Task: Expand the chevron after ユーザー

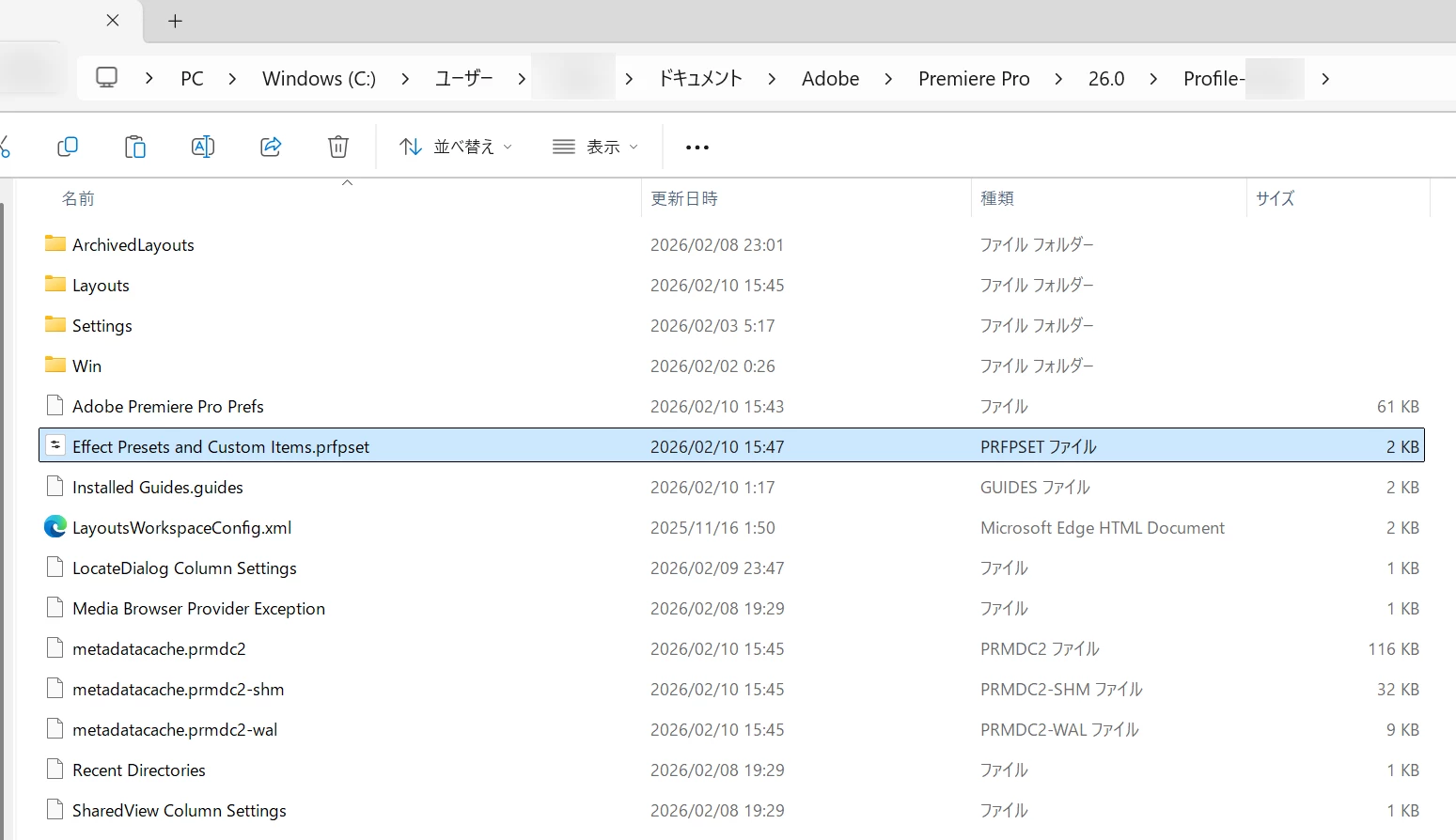Action: (x=522, y=79)
